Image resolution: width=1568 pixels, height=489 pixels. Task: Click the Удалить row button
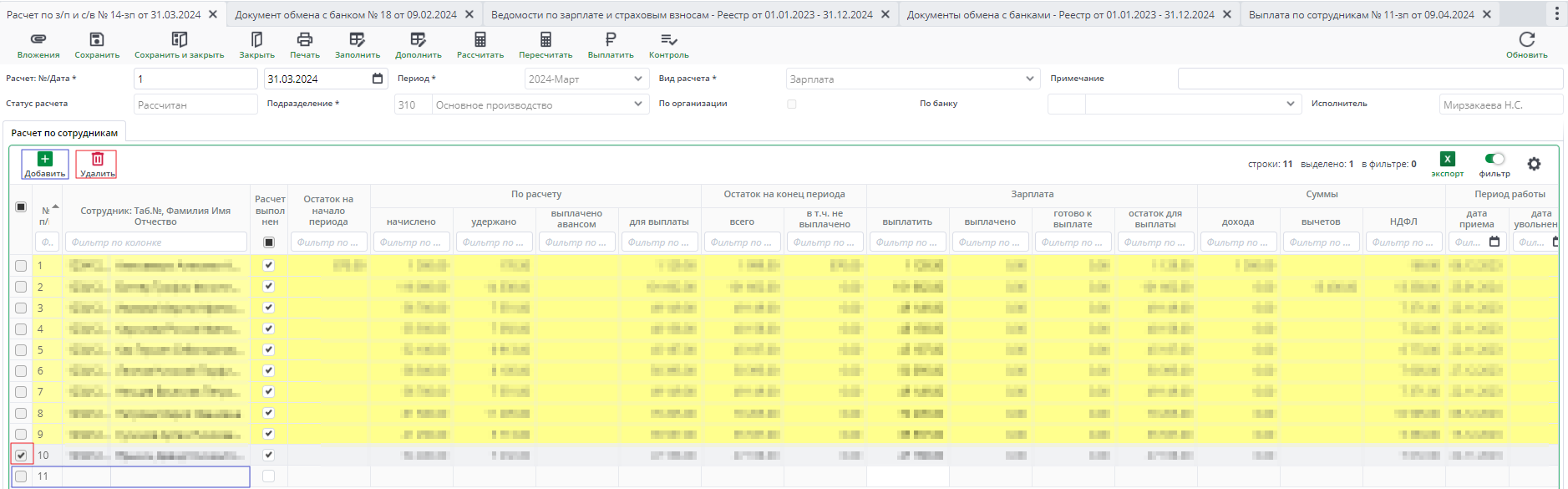point(97,164)
